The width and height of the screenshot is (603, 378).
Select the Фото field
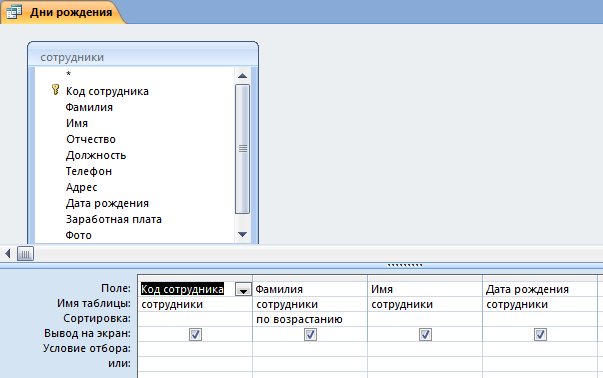click(78, 235)
